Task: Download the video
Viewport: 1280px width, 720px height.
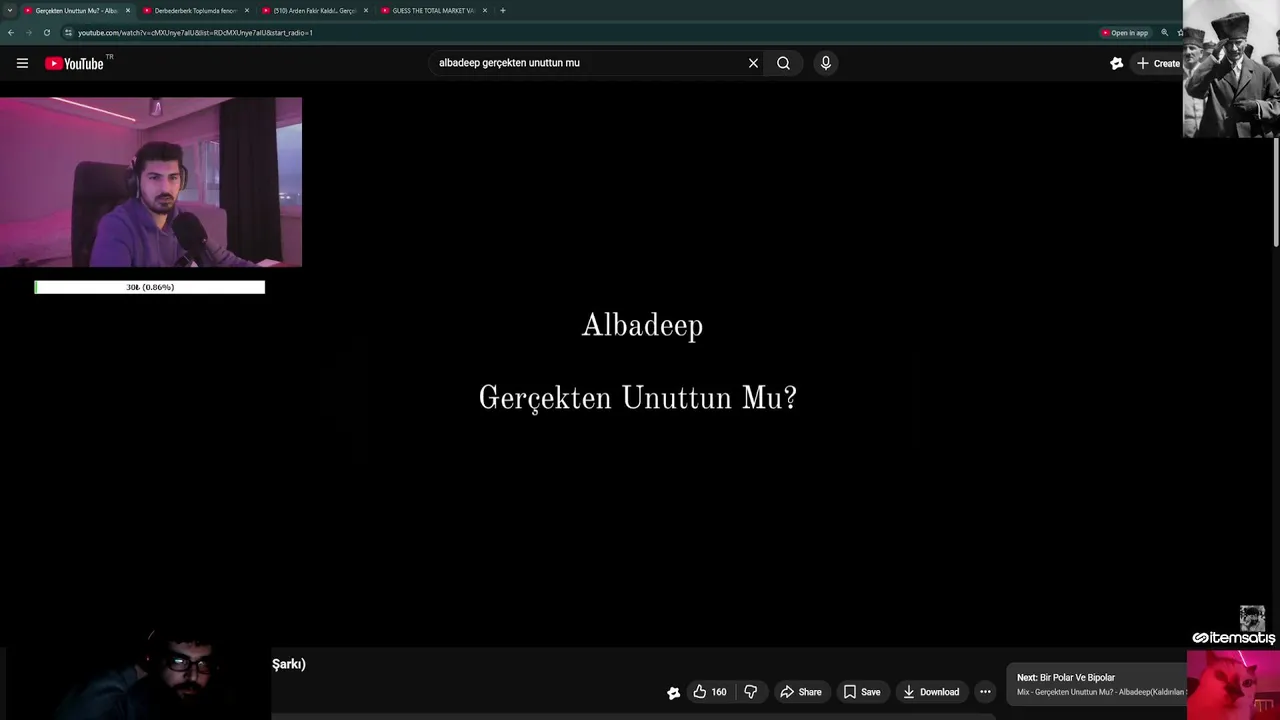Action: tap(930, 692)
